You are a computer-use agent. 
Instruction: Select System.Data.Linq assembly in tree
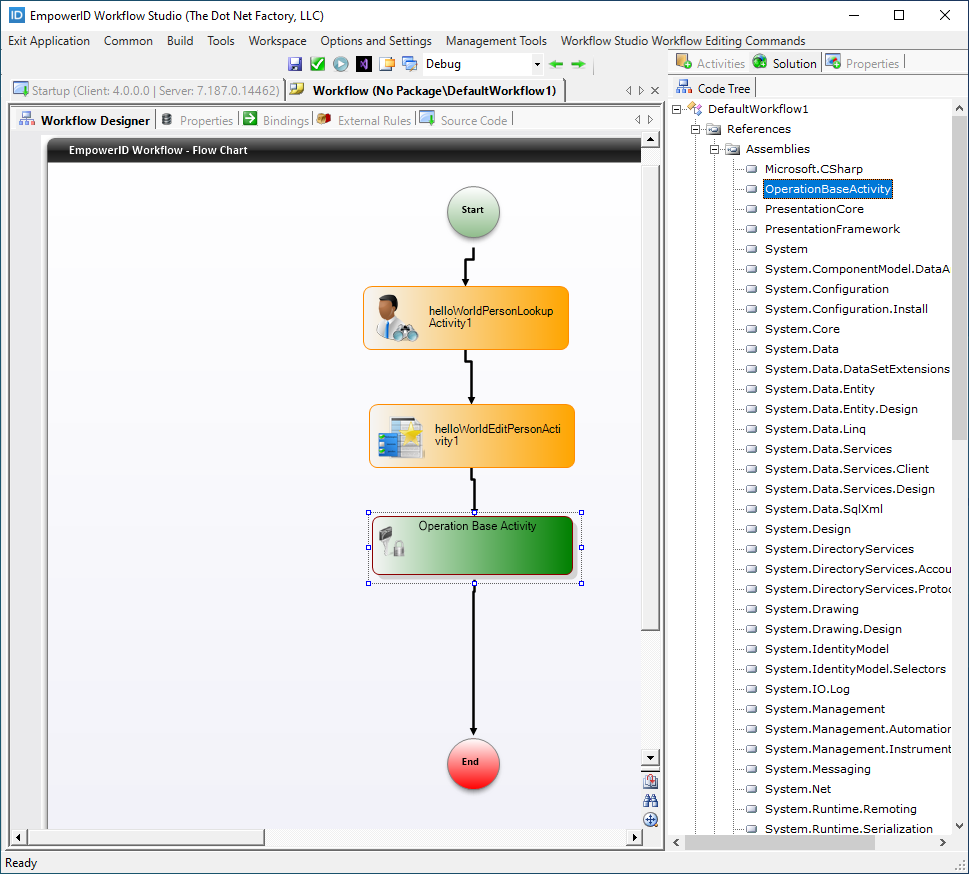(815, 429)
